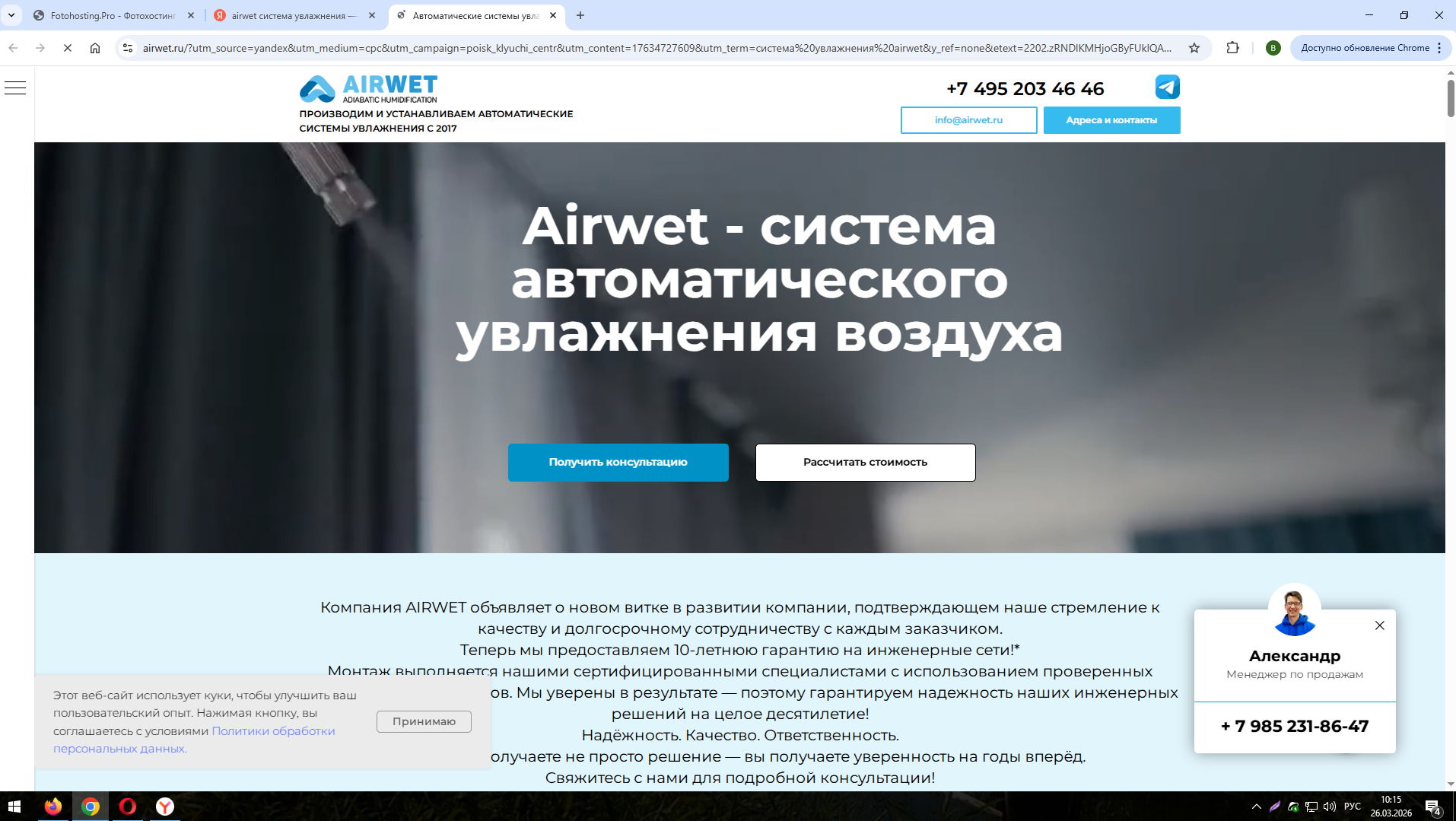Switch to the airwet система увлажнения tab

(294, 15)
